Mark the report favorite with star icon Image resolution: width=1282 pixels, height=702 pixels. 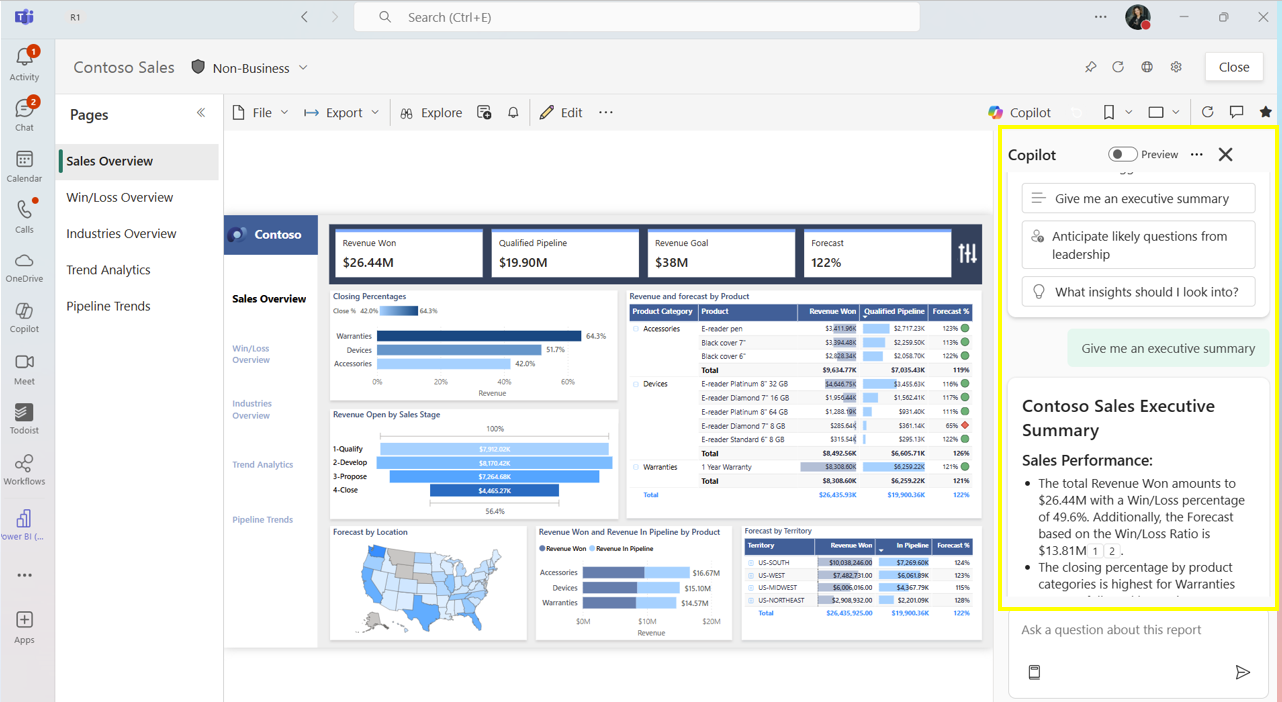point(1266,112)
